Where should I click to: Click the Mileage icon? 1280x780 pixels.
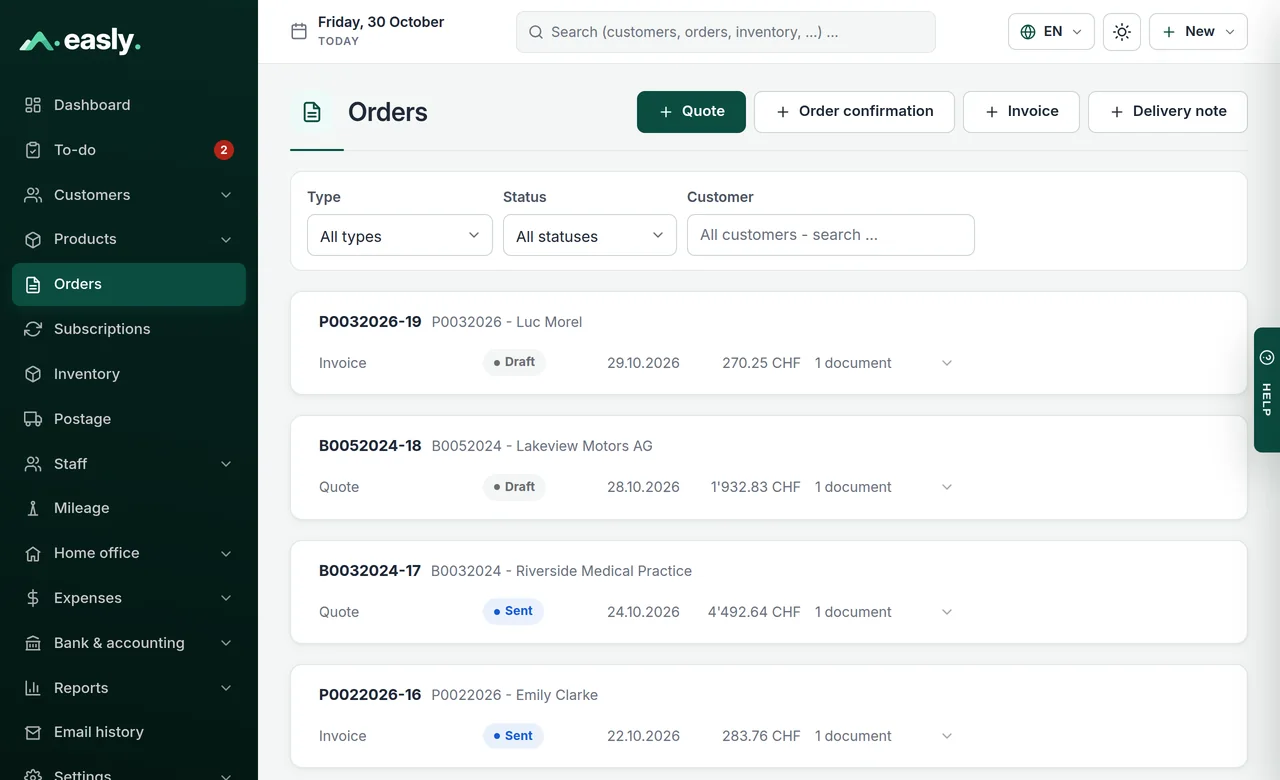(x=33, y=508)
